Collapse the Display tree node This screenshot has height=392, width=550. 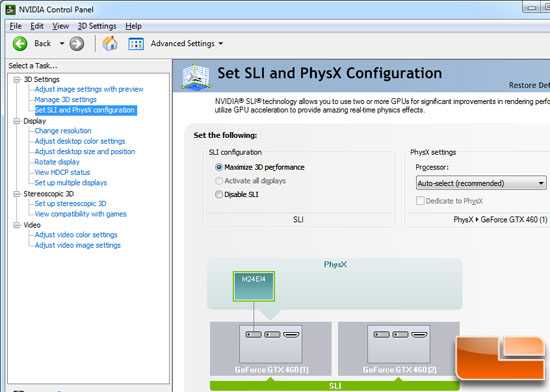click(16, 121)
